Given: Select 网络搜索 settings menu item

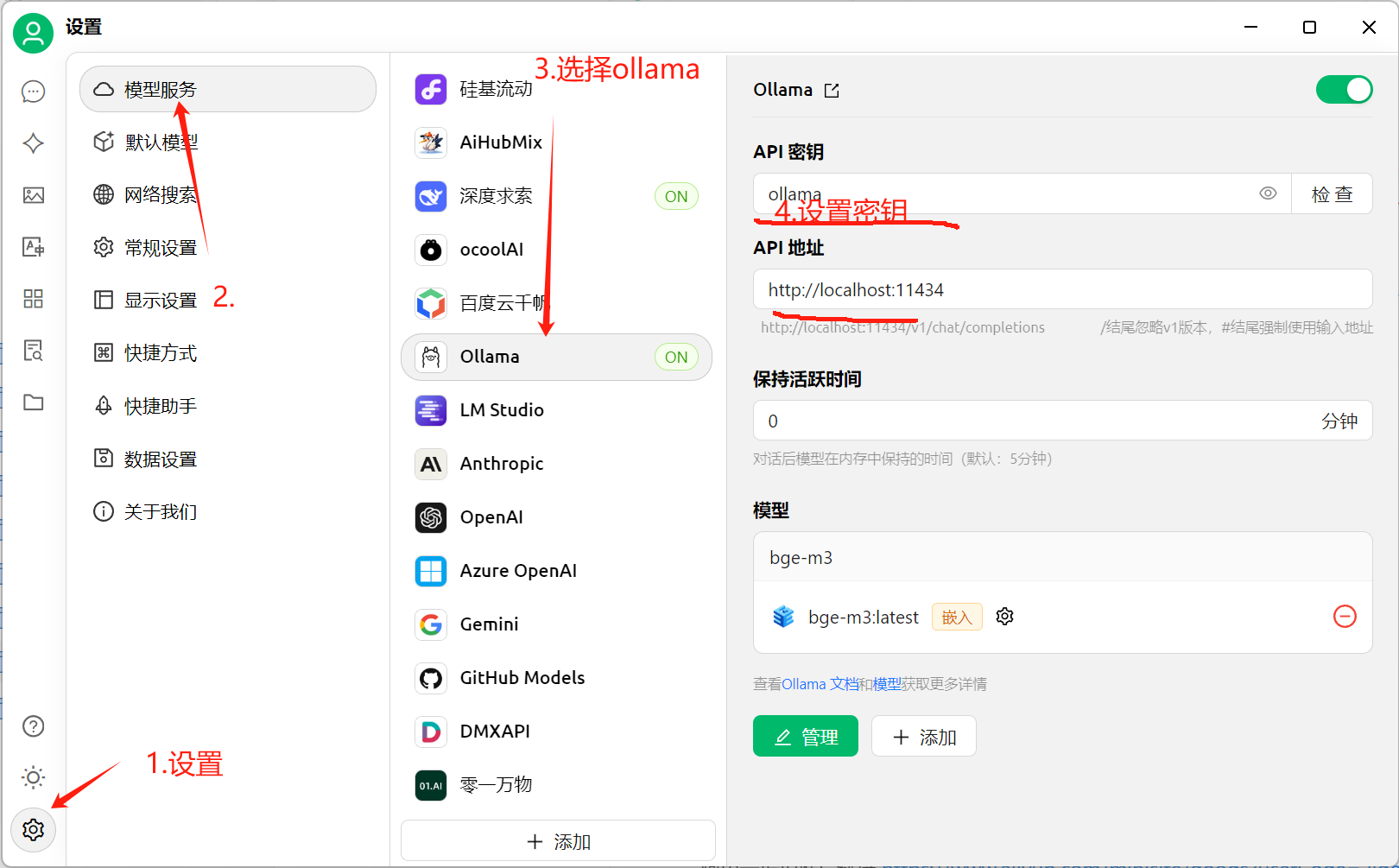Looking at the screenshot, I should pyautogui.click(x=228, y=195).
